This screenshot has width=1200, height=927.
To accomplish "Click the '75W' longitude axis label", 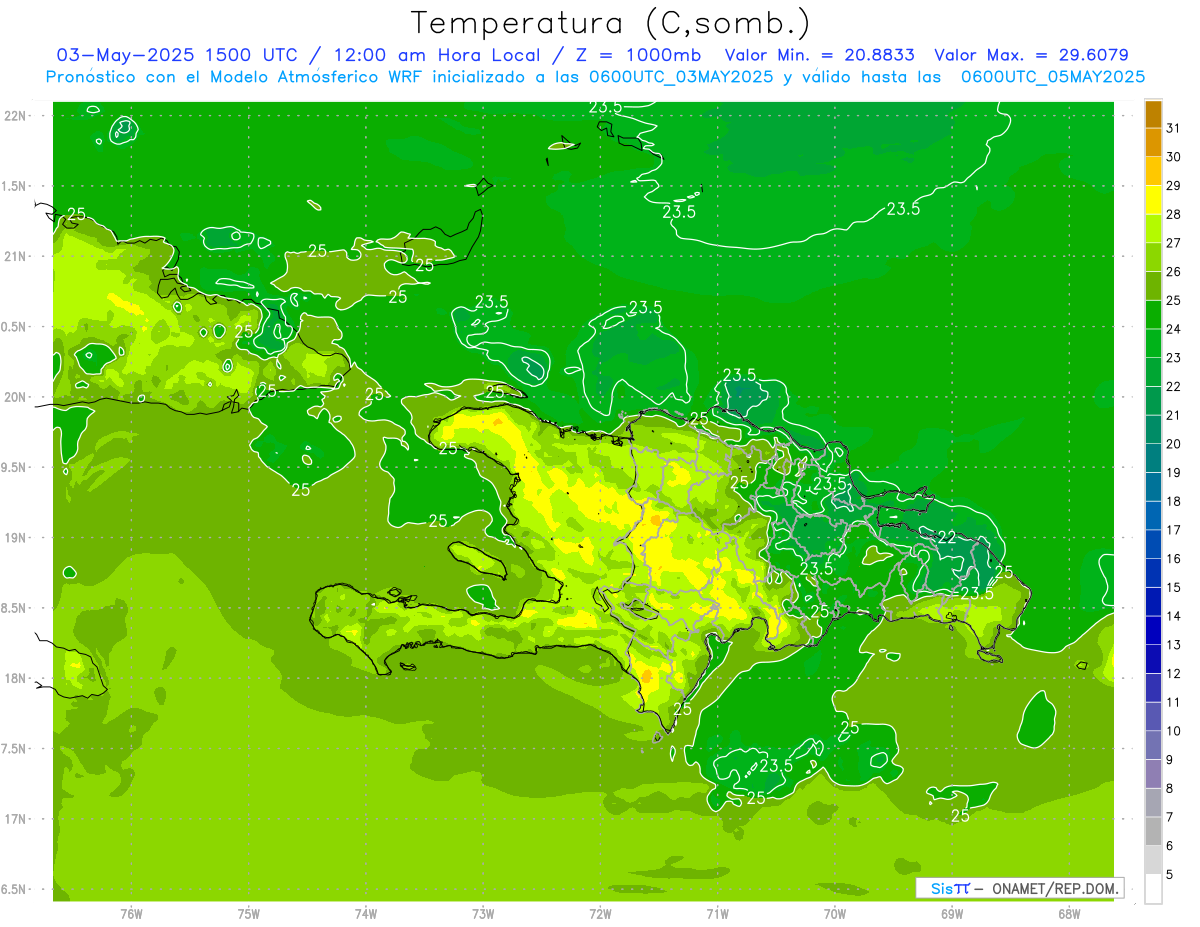I will 249,913.
